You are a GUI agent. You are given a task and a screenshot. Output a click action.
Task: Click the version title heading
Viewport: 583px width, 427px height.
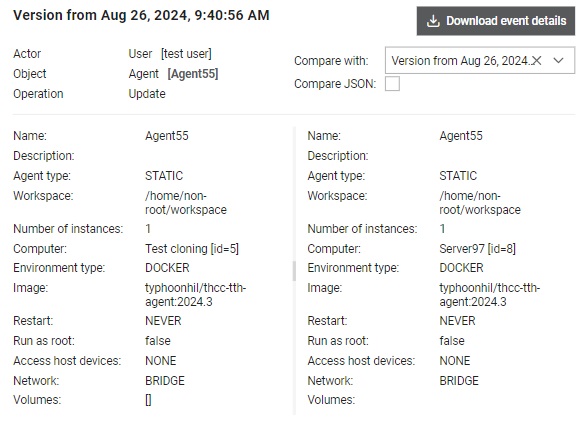(141, 16)
